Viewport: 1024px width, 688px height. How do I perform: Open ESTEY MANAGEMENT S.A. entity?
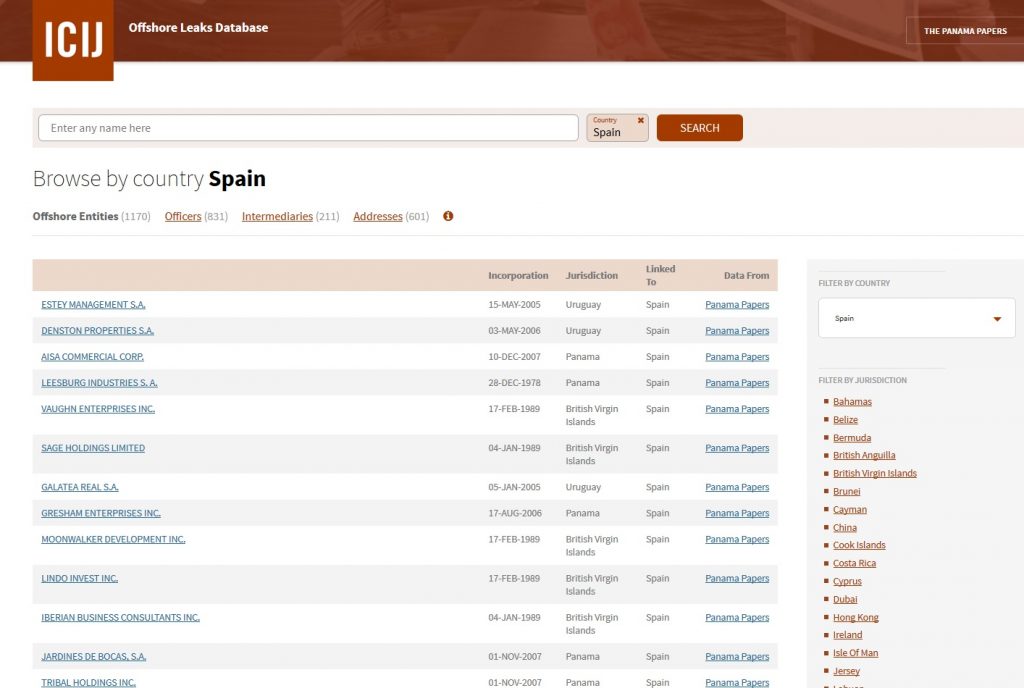(93, 304)
